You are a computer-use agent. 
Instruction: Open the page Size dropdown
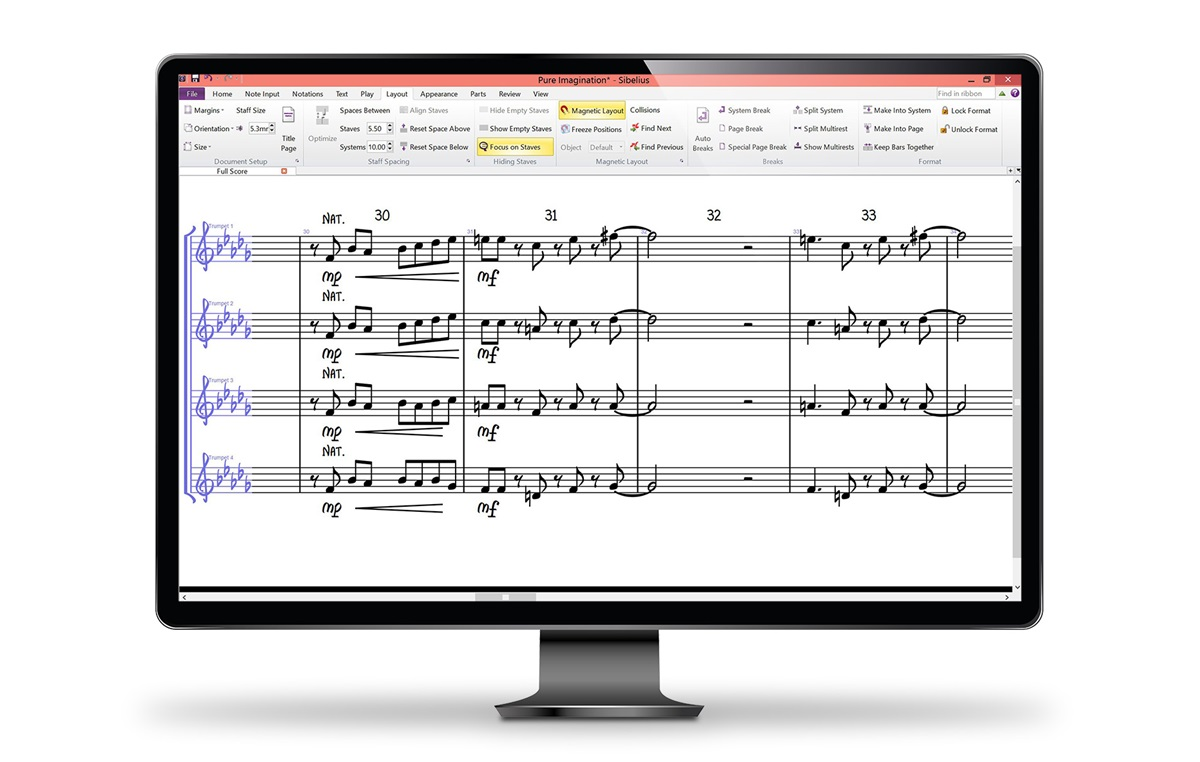(198, 147)
